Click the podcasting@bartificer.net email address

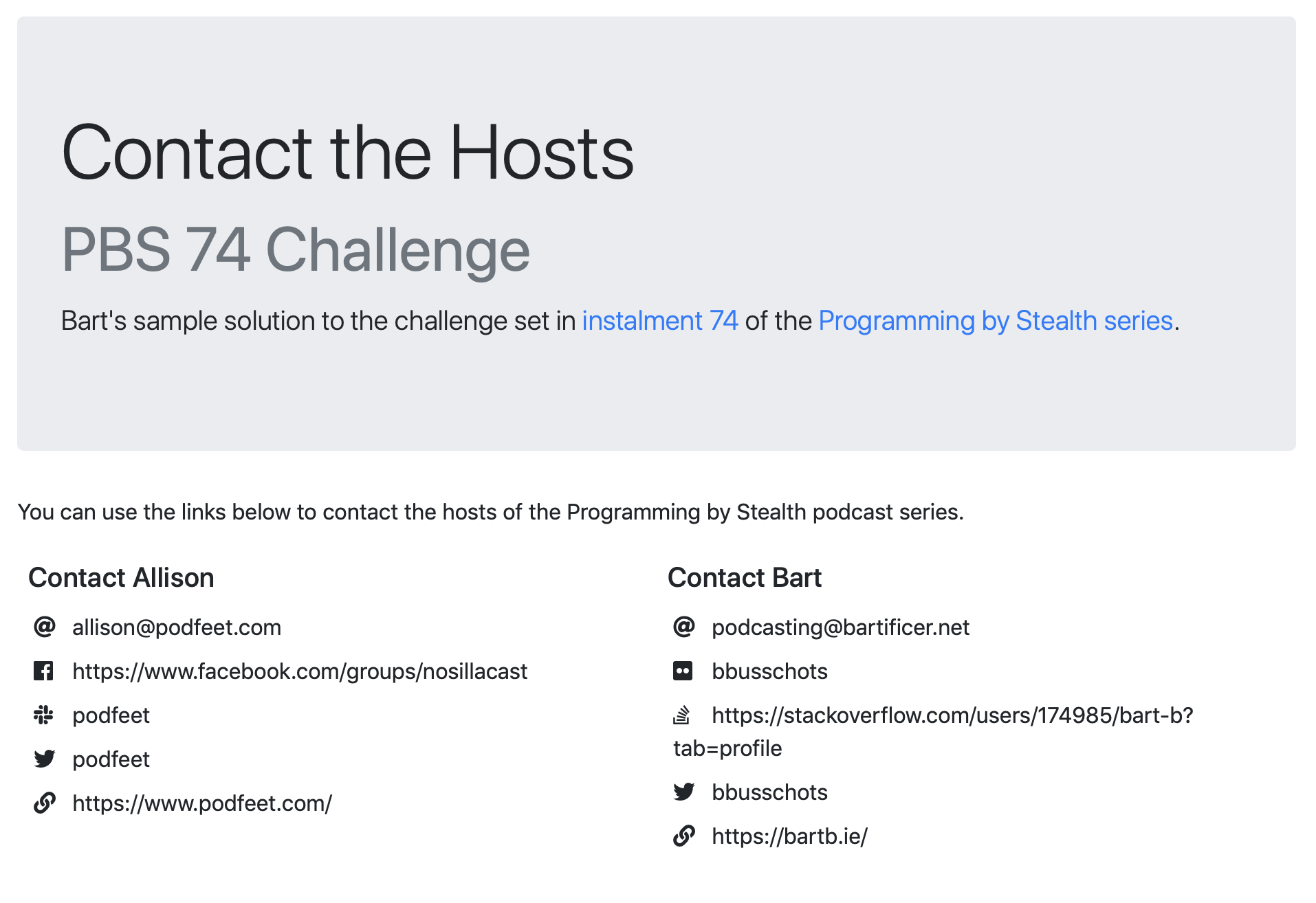click(x=840, y=627)
